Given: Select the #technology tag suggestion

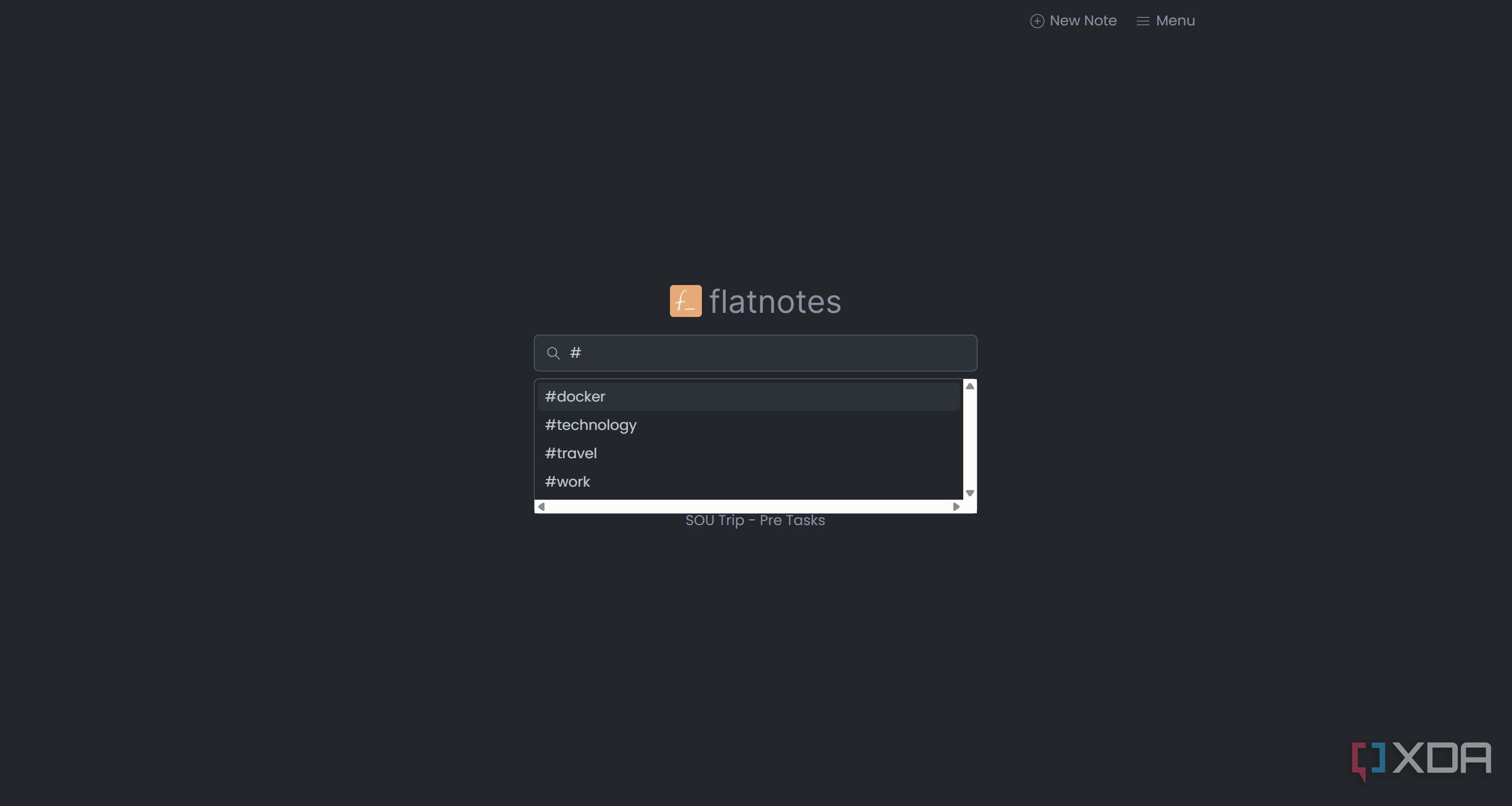Looking at the screenshot, I should pyautogui.click(x=748, y=425).
